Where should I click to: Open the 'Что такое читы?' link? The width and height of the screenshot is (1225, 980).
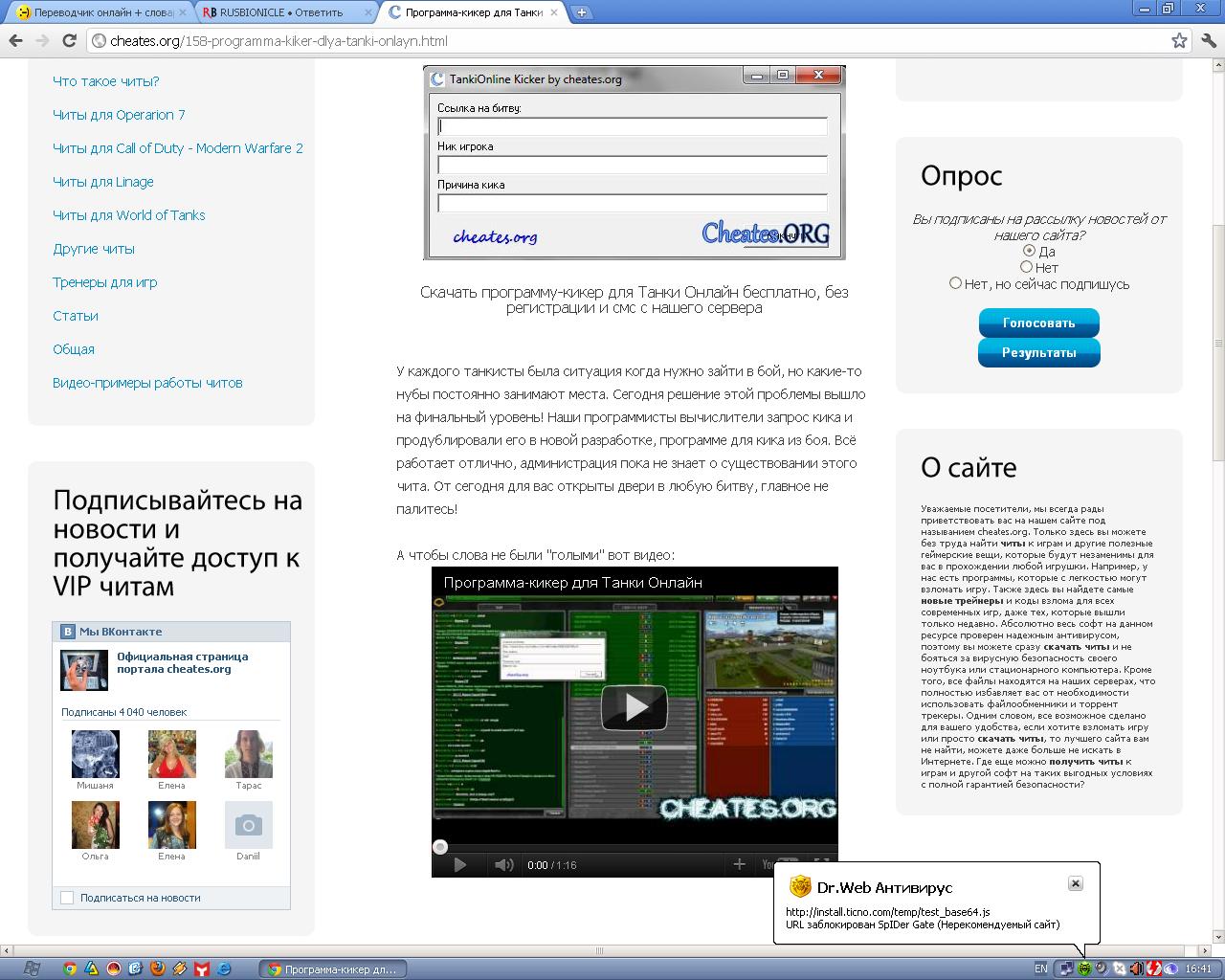pos(106,81)
